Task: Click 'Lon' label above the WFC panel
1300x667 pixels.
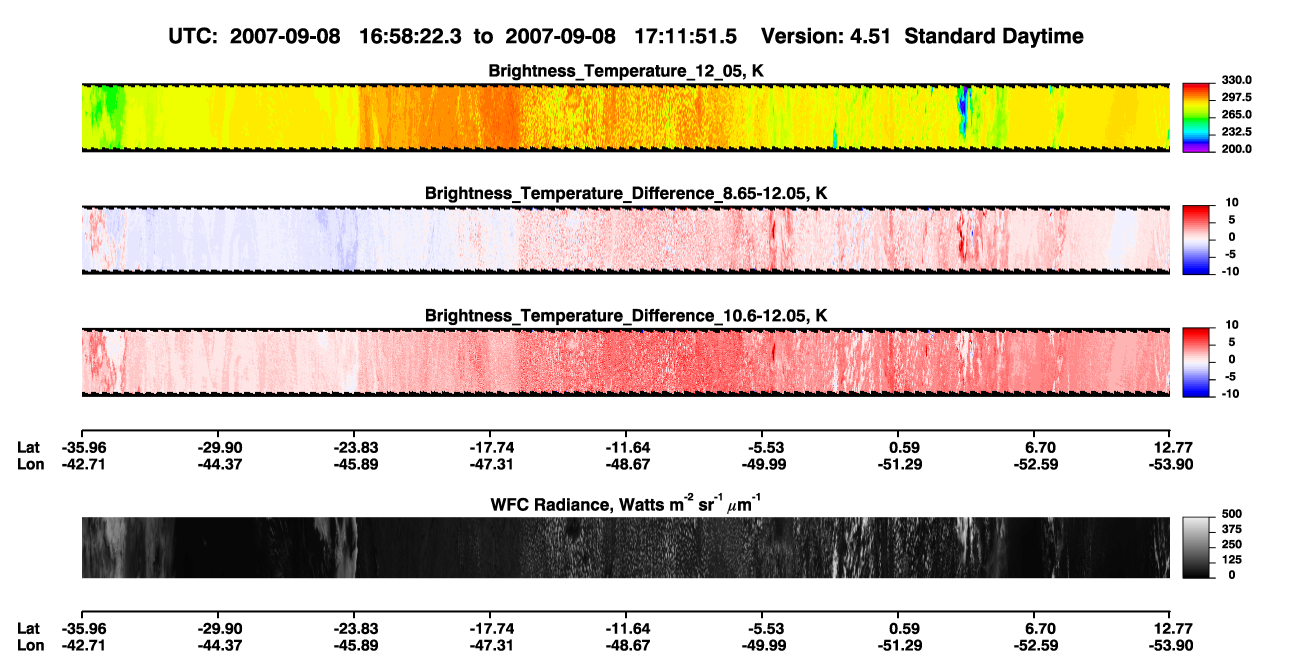Action: (30, 463)
